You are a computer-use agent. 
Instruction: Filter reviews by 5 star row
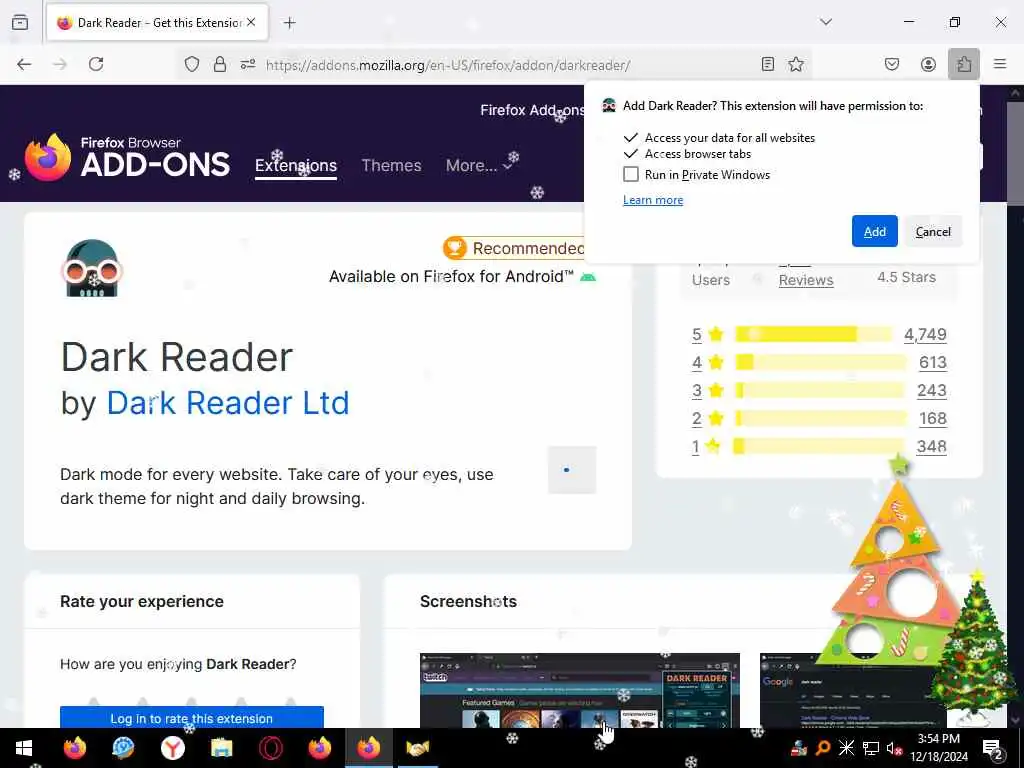coord(820,334)
